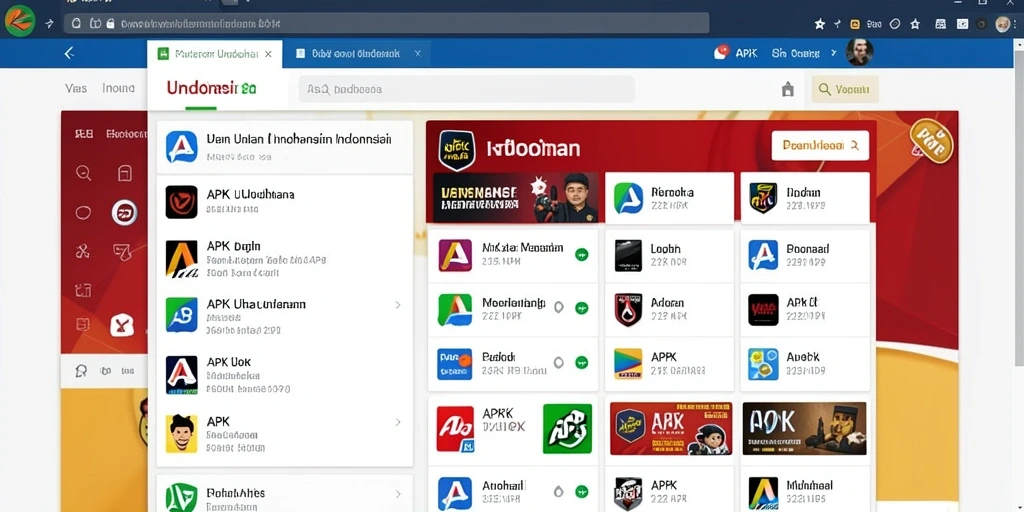Click the APK link in blue bar
Image resolution: width=1024 pixels, height=512 pixels.
tap(746, 54)
